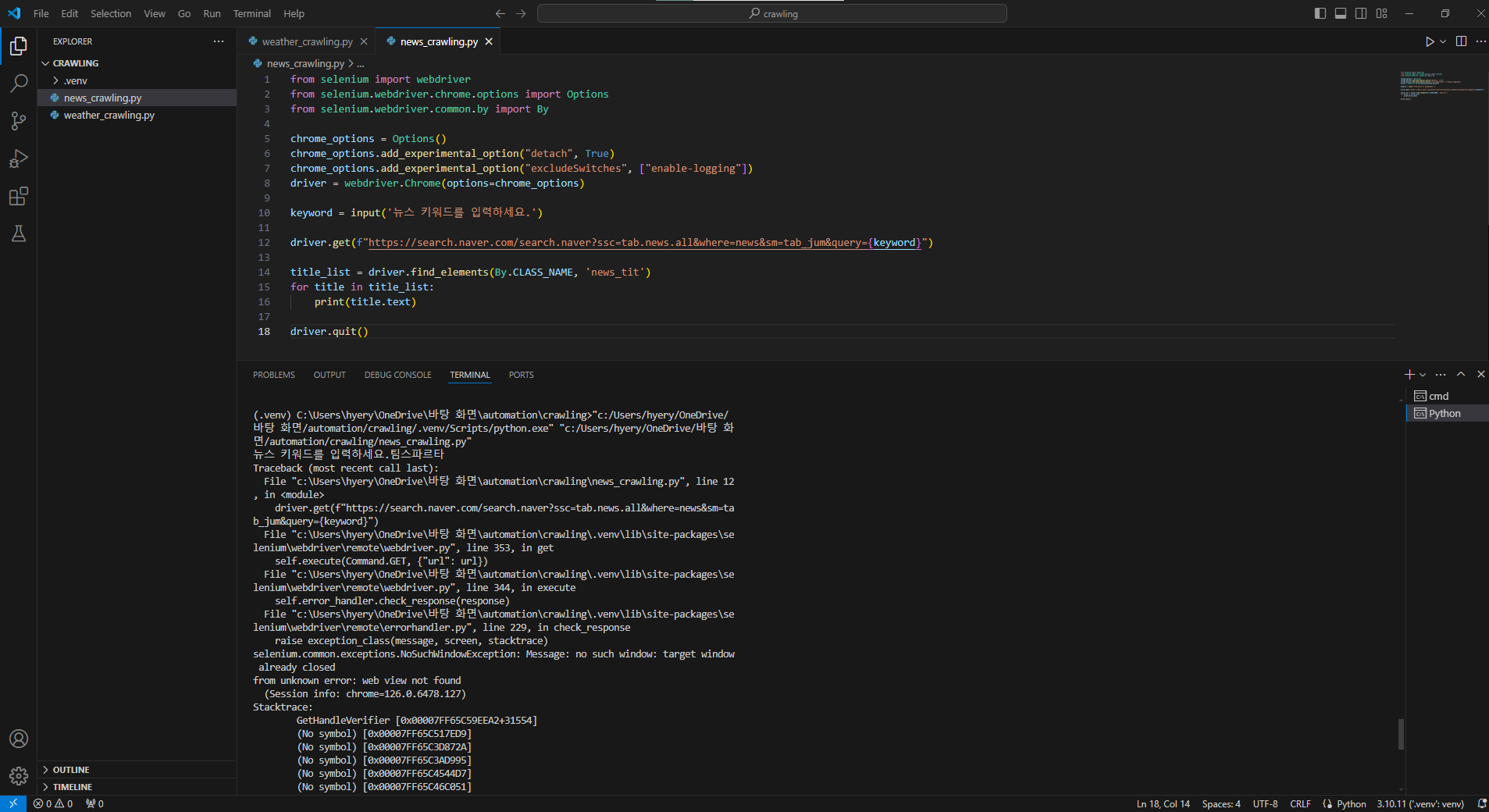The width and height of the screenshot is (1489, 812).
Task: Expand the OUTLINE section
Action: point(137,770)
